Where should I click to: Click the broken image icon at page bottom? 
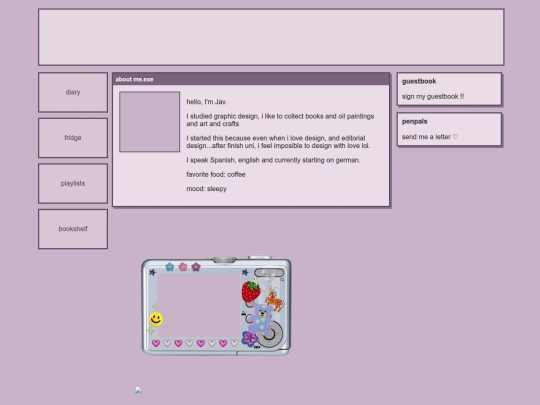click(138, 390)
